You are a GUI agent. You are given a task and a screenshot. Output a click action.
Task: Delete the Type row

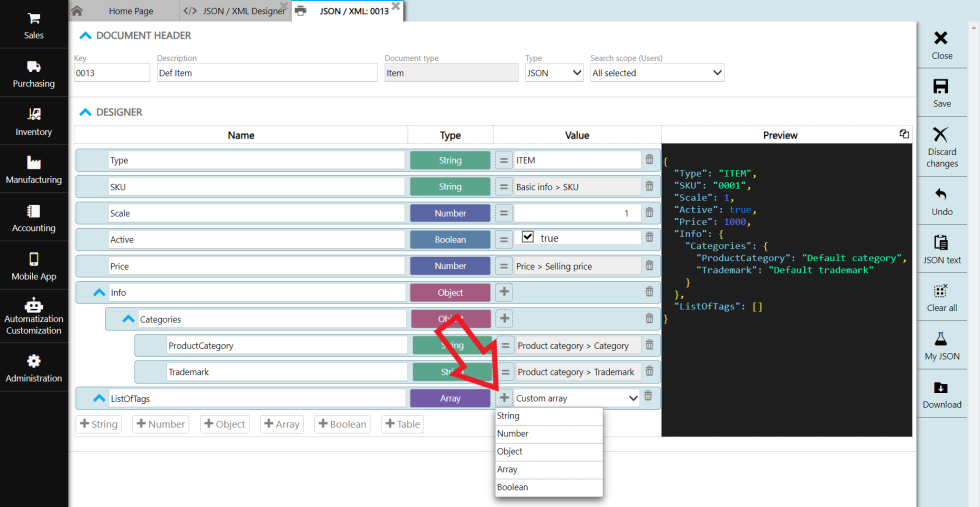(x=649, y=160)
